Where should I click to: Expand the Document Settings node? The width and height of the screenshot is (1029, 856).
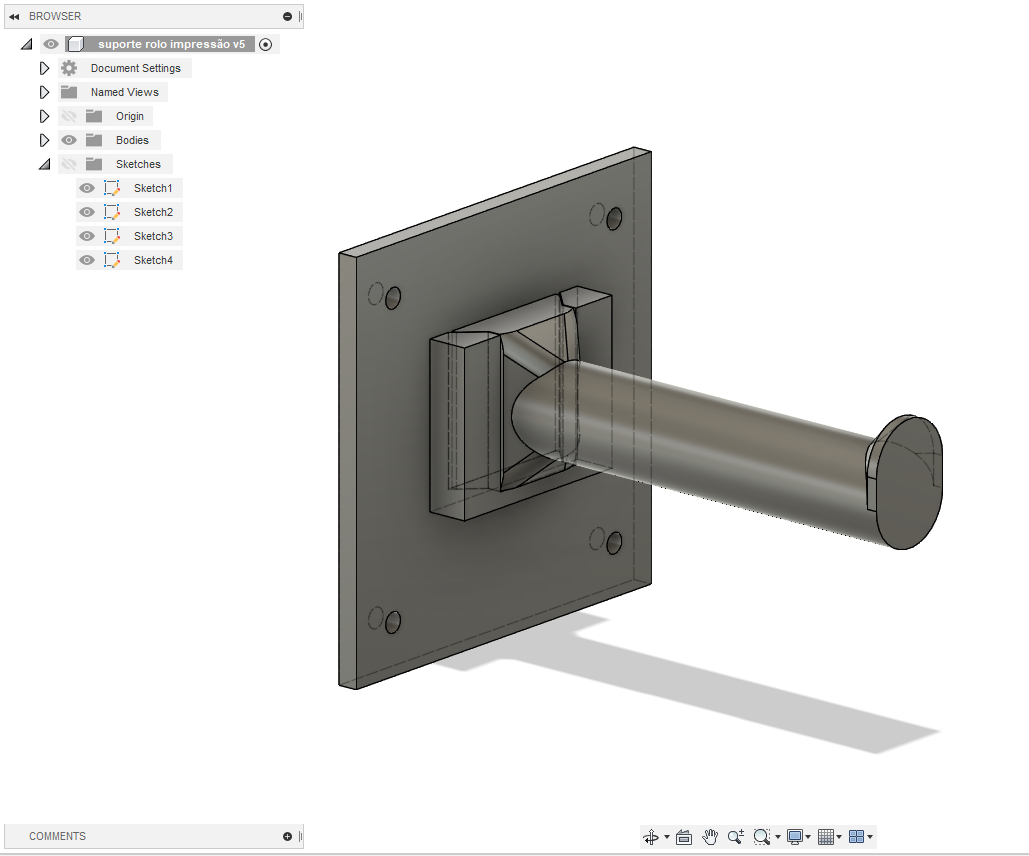click(x=44, y=68)
